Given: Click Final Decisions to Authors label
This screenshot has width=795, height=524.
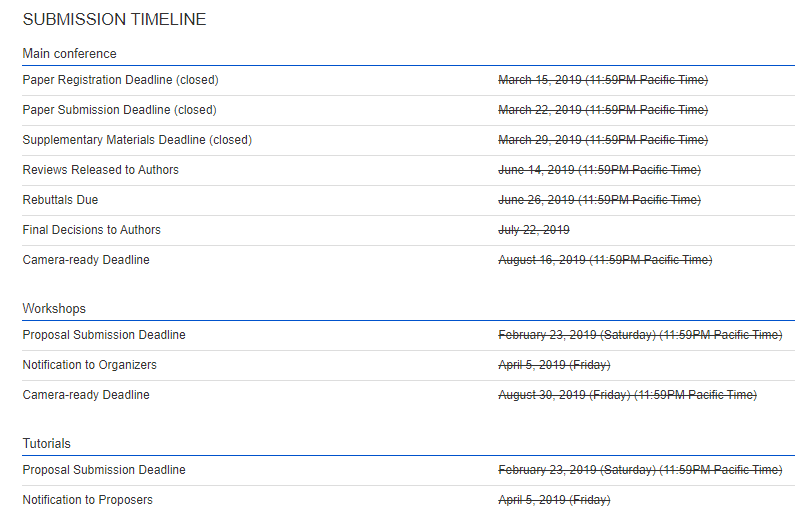Looking at the screenshot, I should (x=92, y=230).
